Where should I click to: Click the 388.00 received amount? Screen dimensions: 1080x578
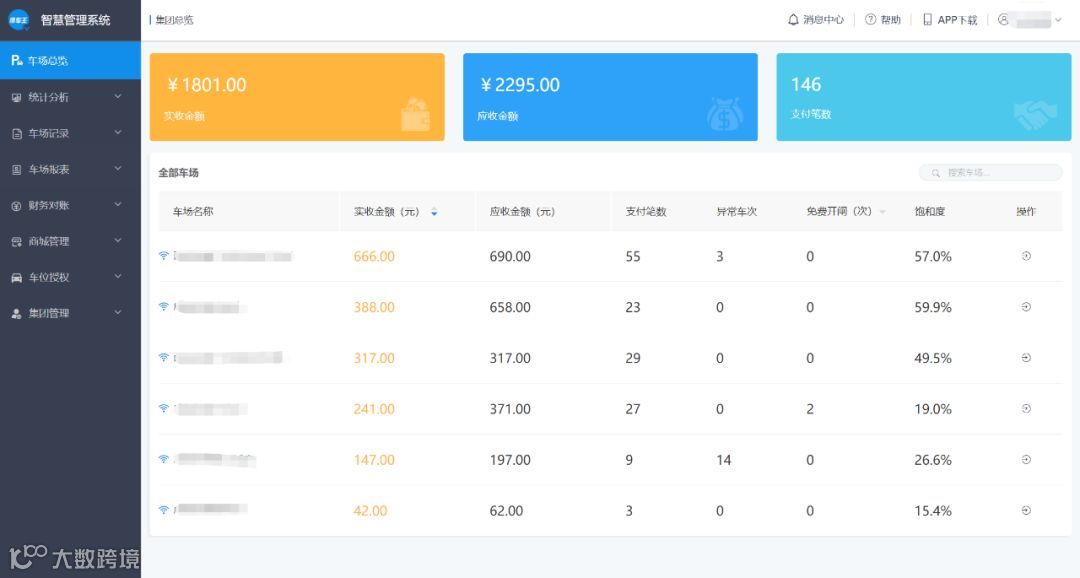[374, 307]
